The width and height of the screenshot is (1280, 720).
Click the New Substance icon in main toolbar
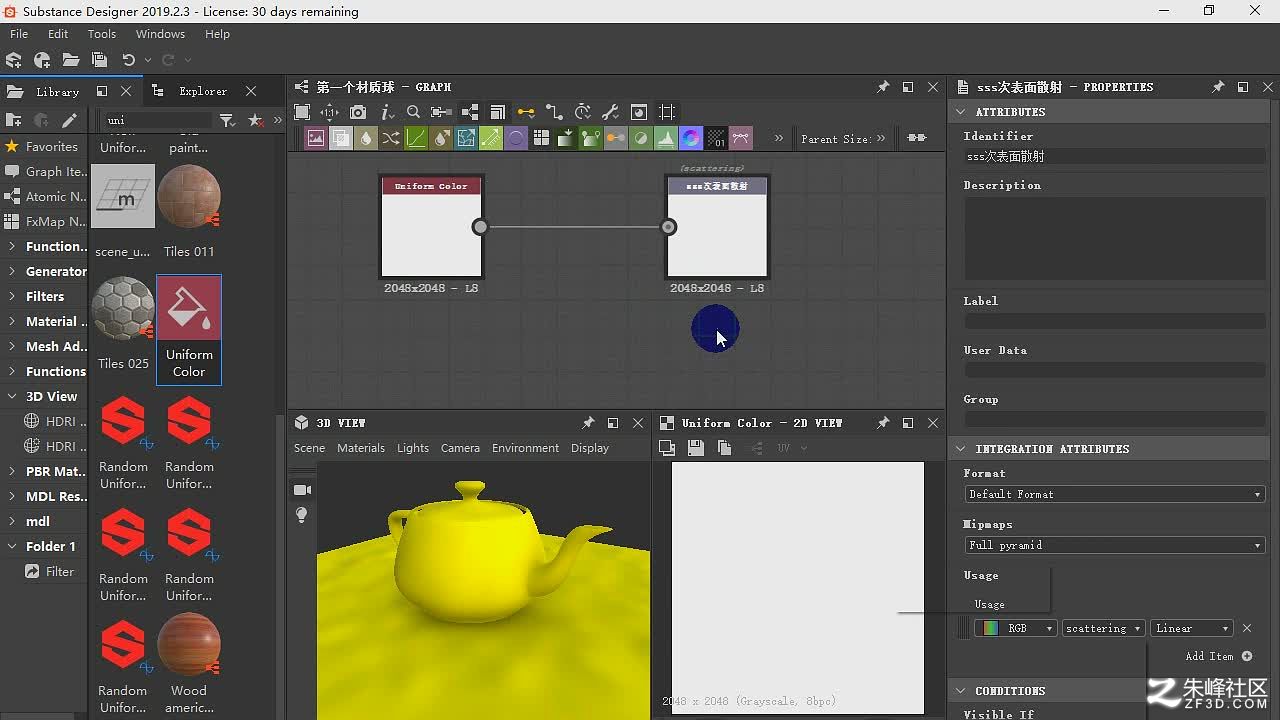click(14, 60)
